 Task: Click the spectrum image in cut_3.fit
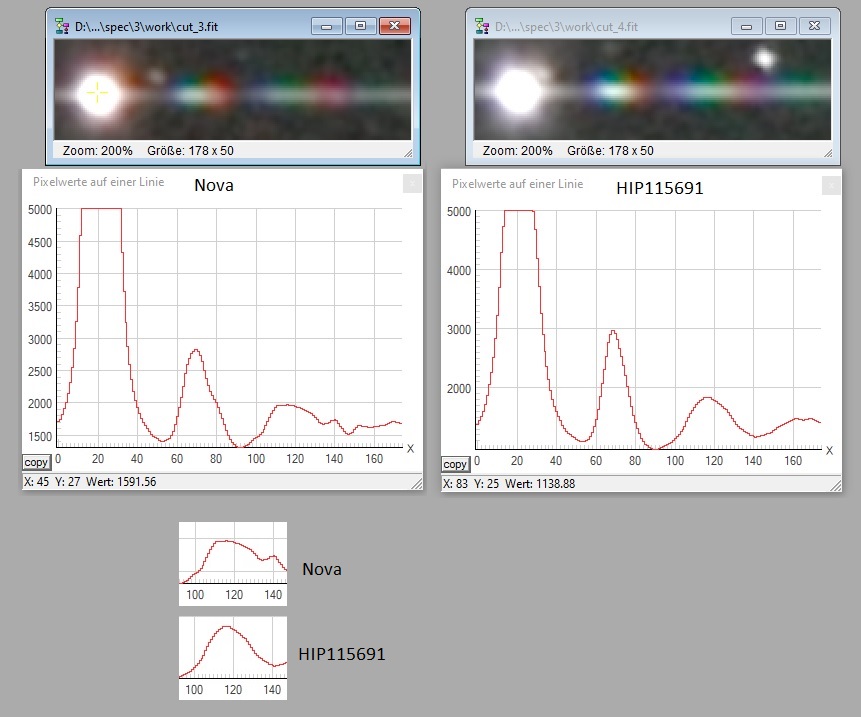(x=232, y=89)
